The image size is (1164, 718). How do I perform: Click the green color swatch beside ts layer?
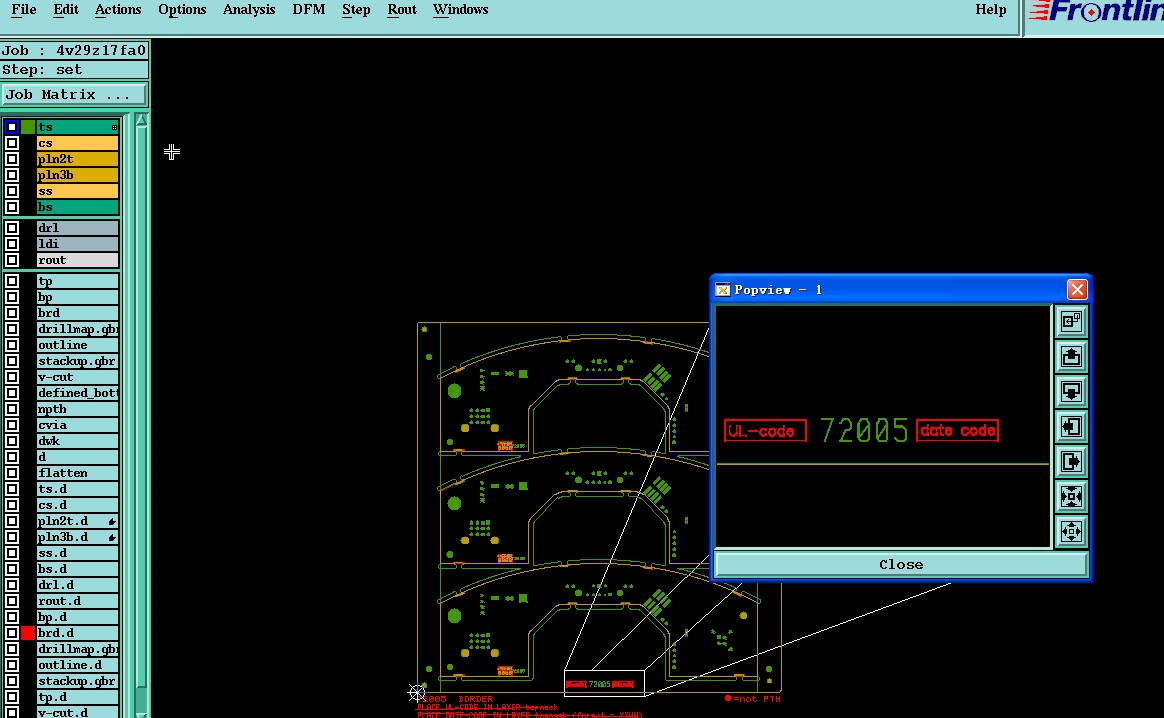27,127
